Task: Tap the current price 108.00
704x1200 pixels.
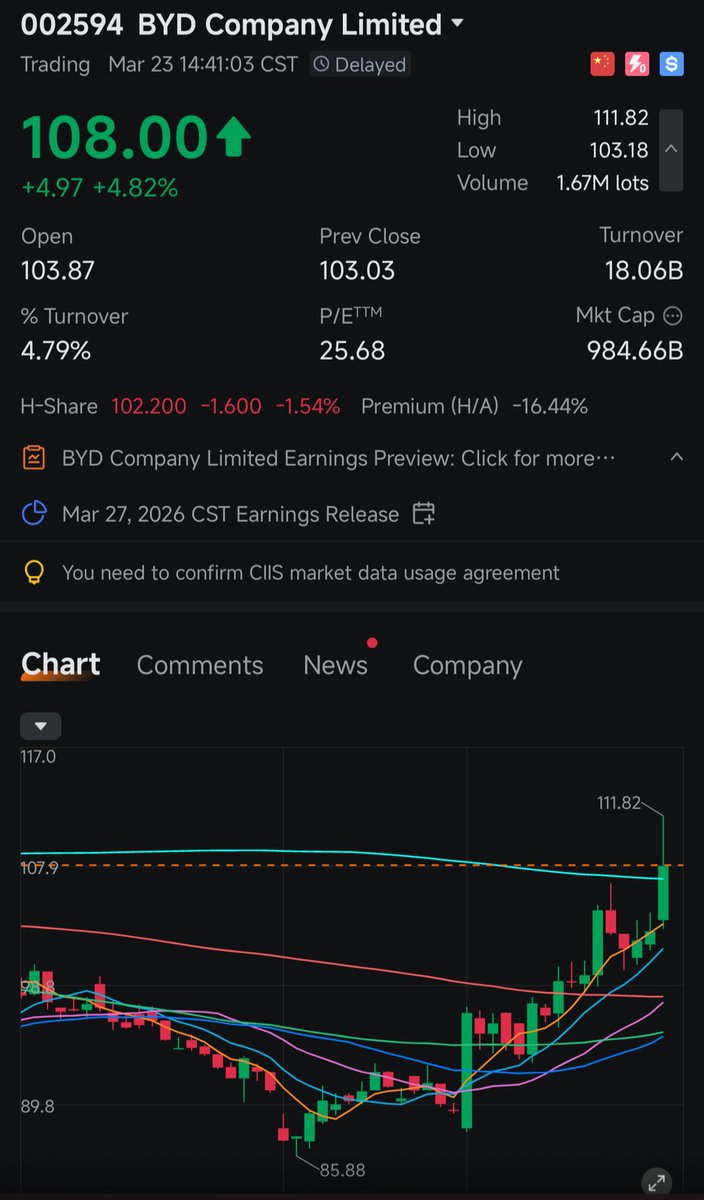Action: point(114,138)
